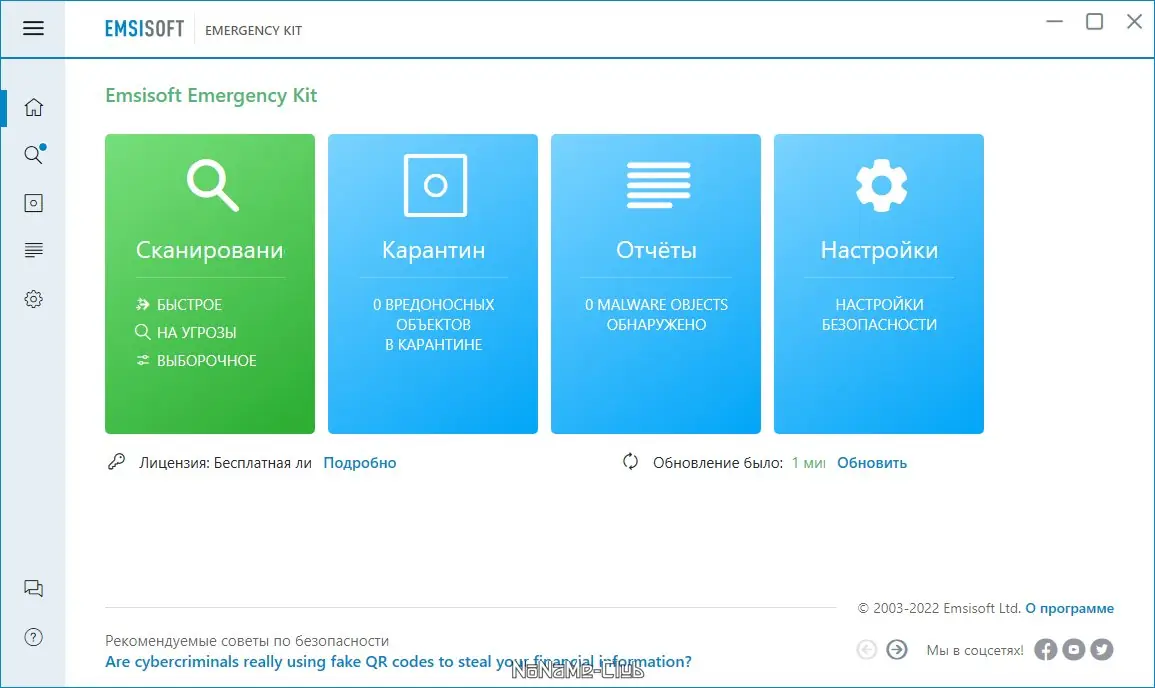Open Emsisoft Twitter page icon
Viewport: 1155px width, 688px height.
click(1101, 649)
